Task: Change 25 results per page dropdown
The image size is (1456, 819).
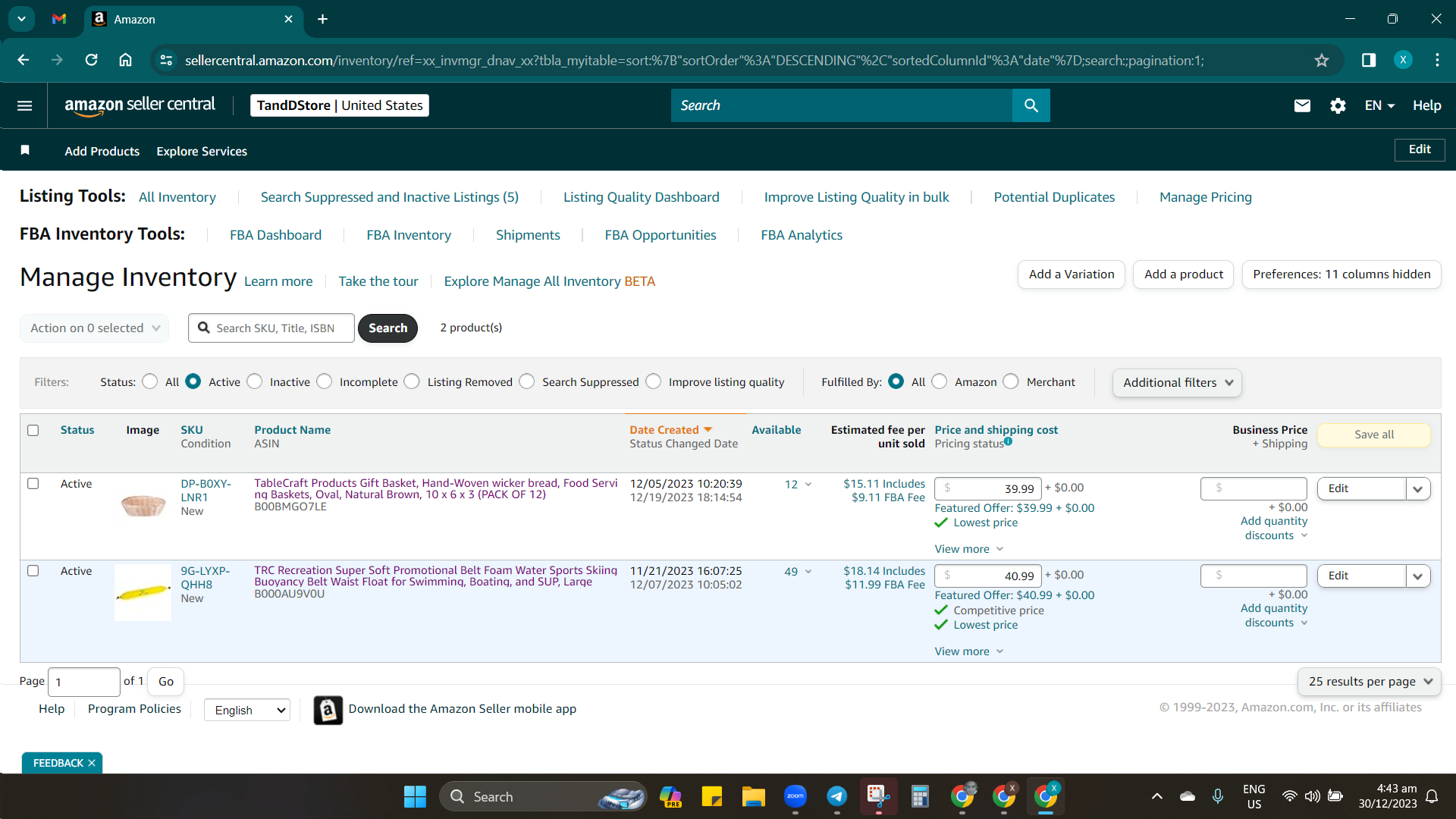Action: (1369, 681)
